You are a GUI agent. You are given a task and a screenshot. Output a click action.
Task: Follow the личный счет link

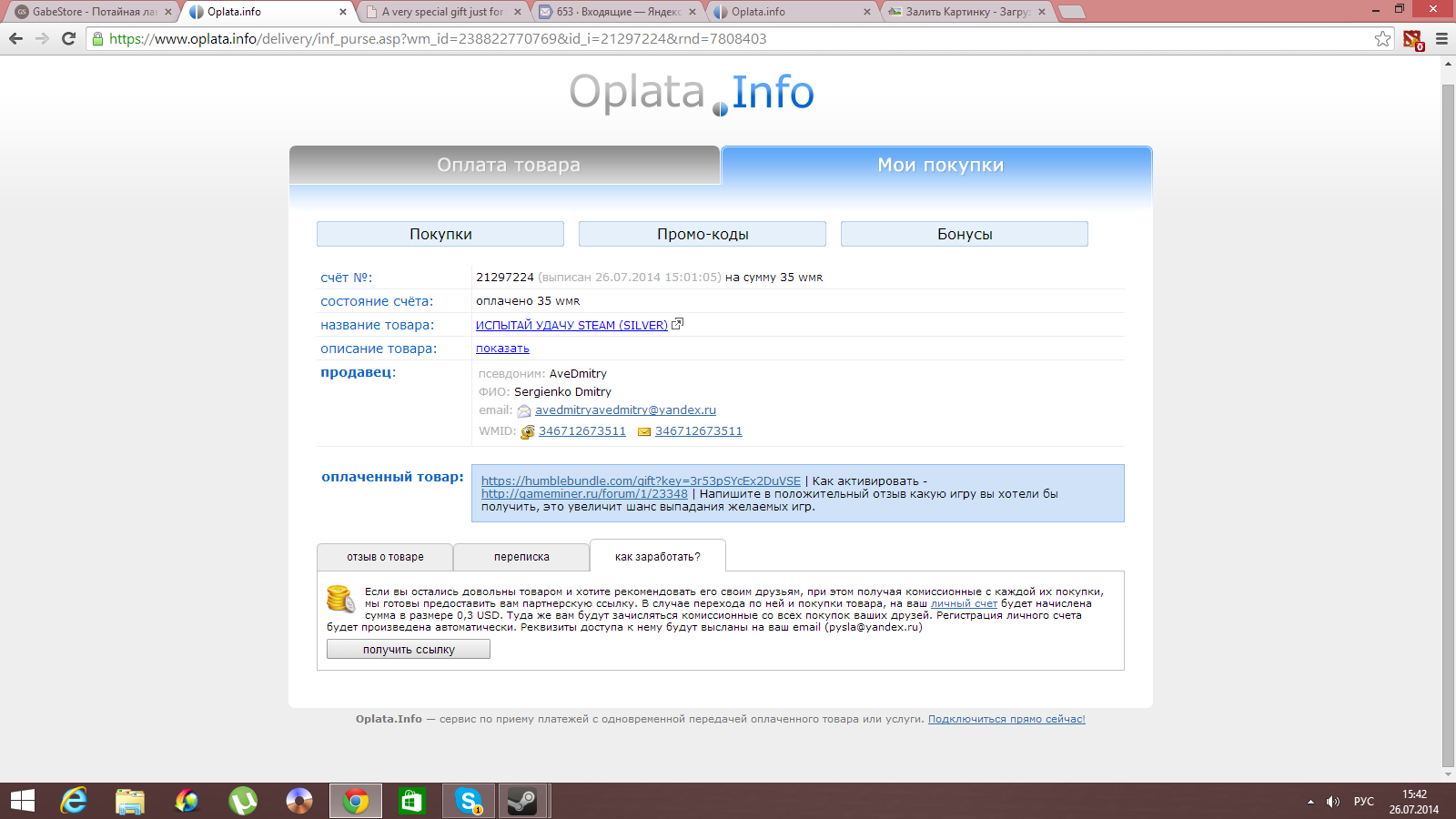click(x=964, y=603)
